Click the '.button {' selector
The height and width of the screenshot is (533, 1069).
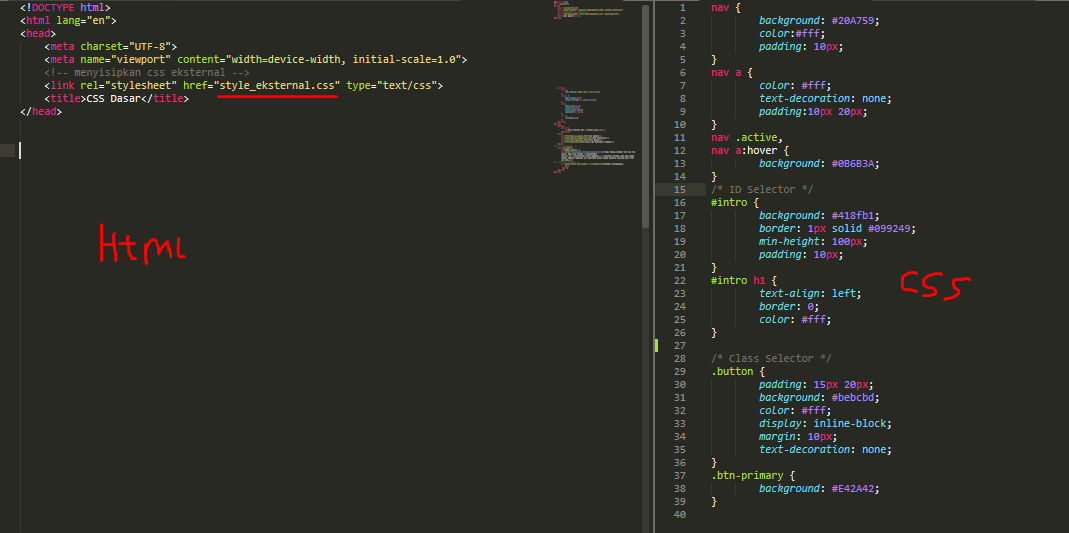(x=738, y=371)
